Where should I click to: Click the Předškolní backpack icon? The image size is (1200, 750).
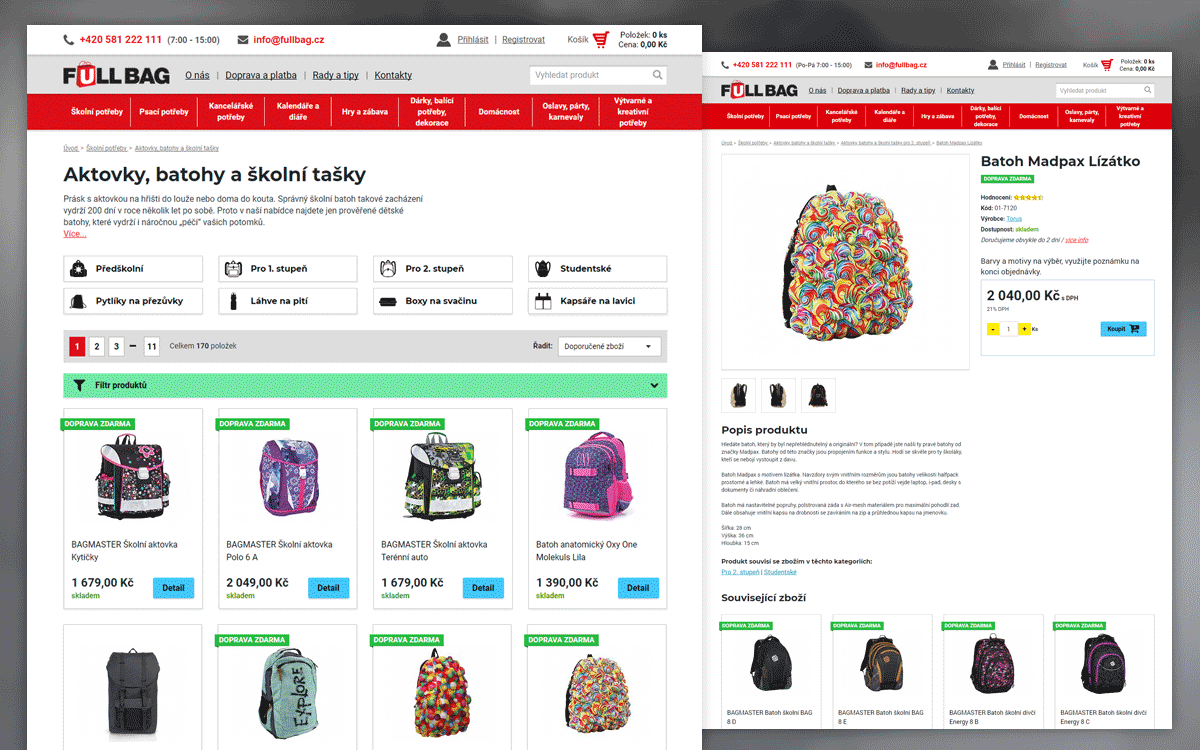click(79, 268)
